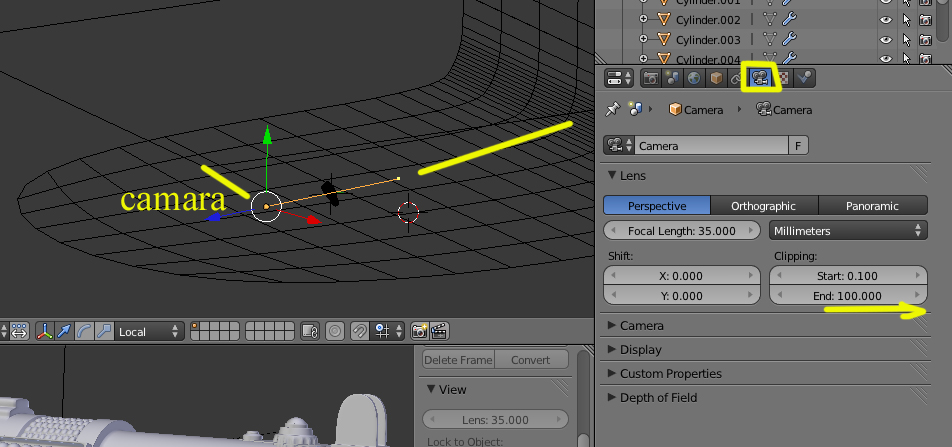Toggle renderability camera for Cylinder.003
Screen dimensions: 952x447
(x=925, y=40)
